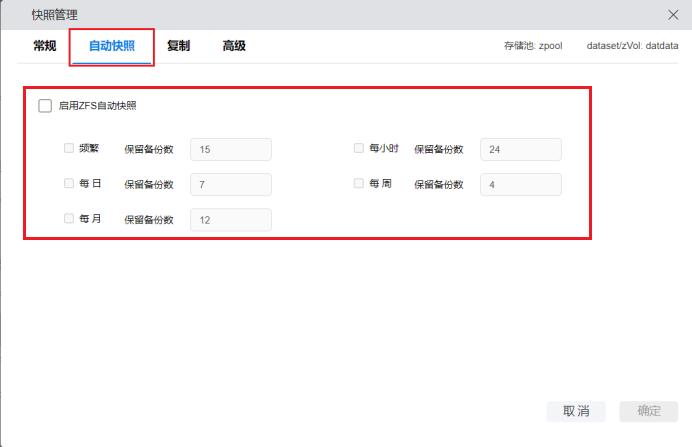692x447 pixels.
Task: Go to the 高级 tab
Action: pos(234,46)
